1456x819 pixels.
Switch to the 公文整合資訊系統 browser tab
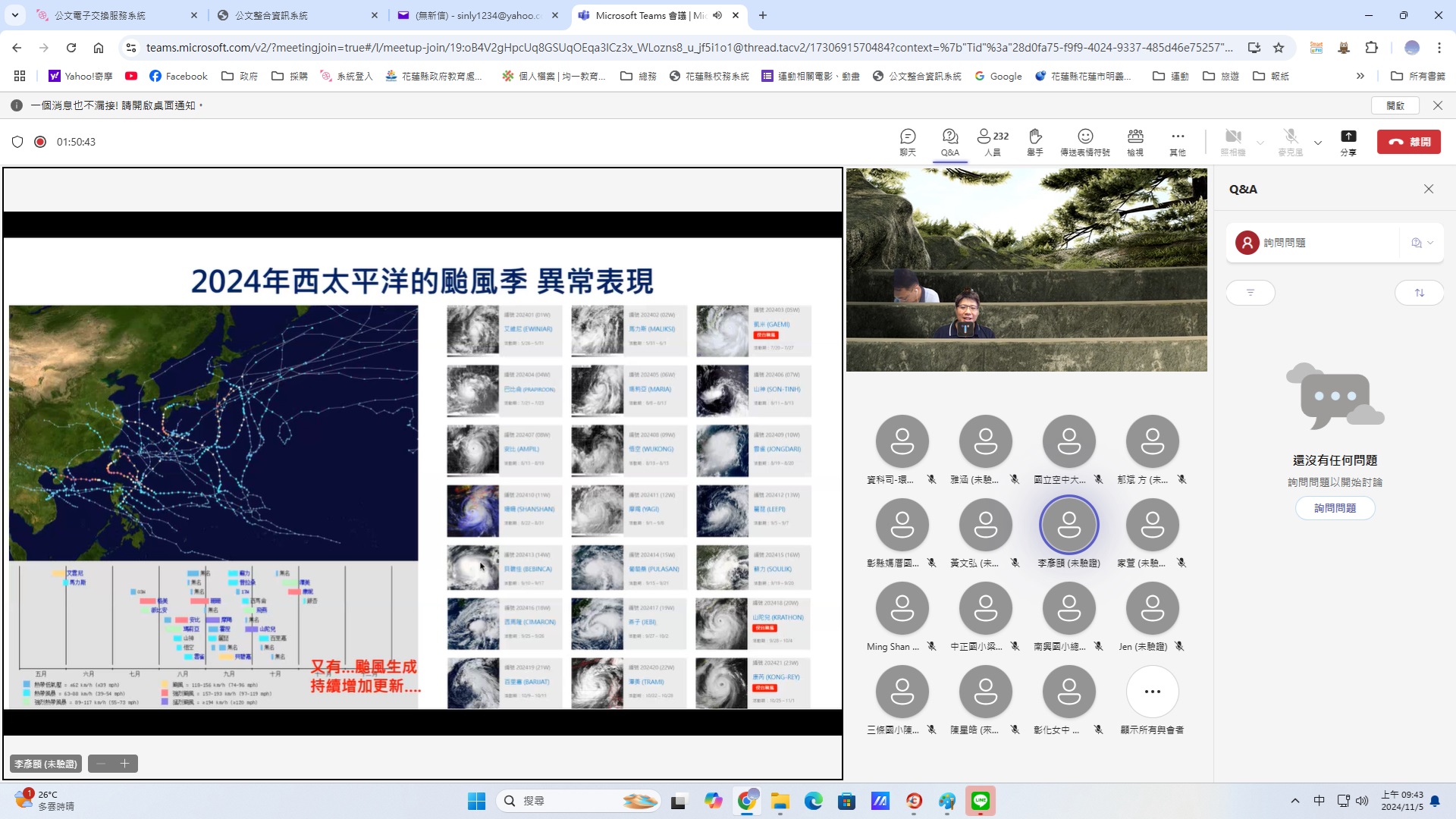pyautogui.click(x=271, y=15)
